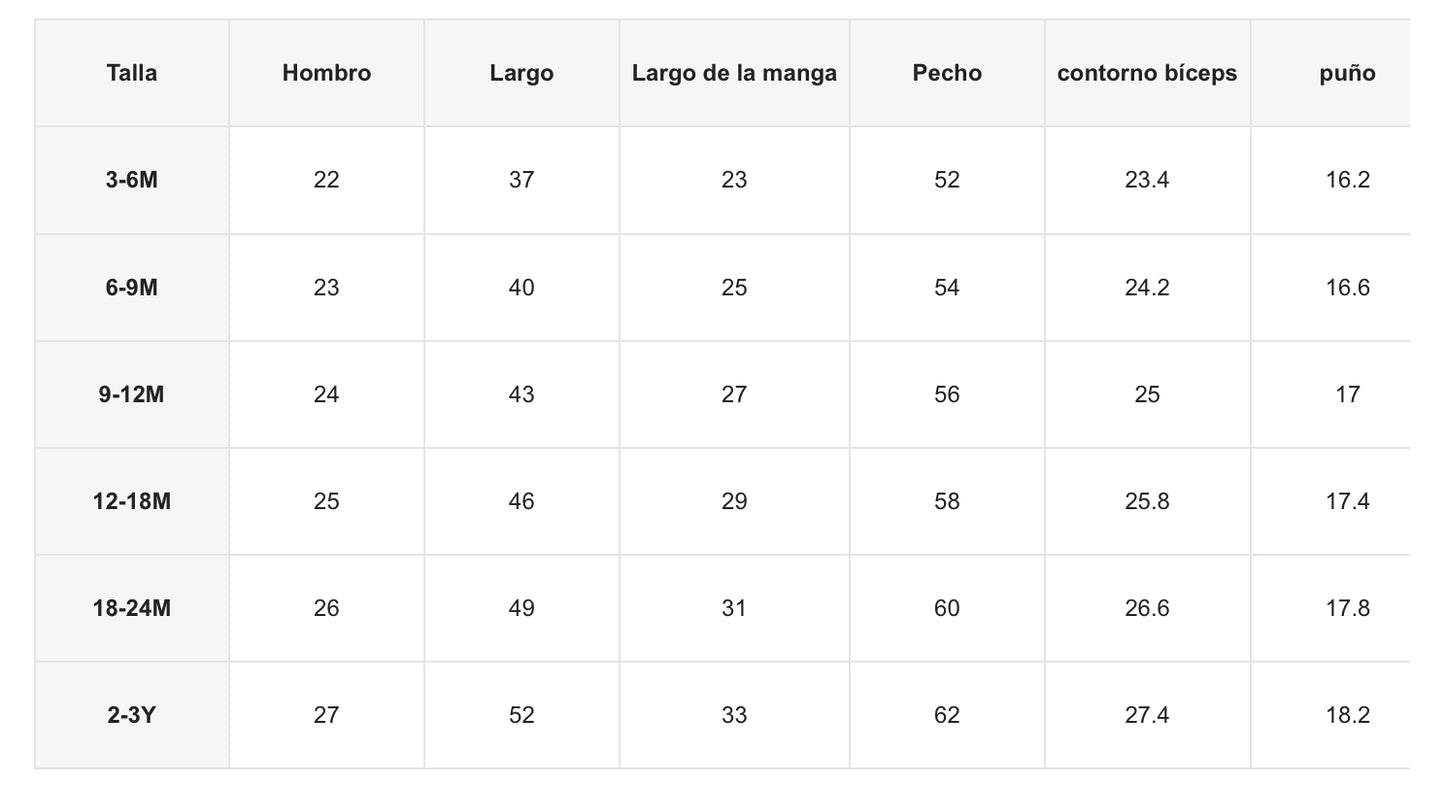
Task: Select puño value 17.8 for 18-24M
Action: (1347, 608)
